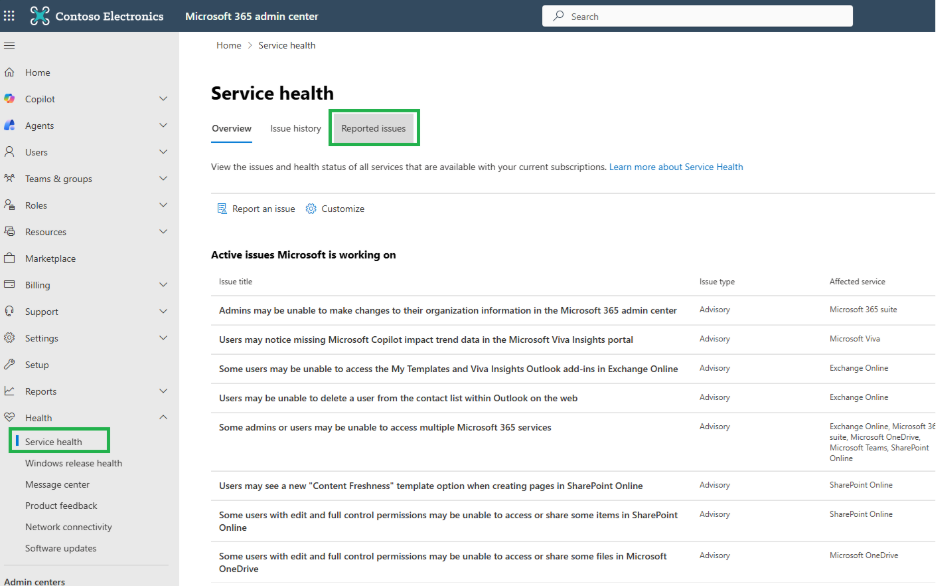Click the Customize button label
This screenshot has width=936, height=586.
tap(343, 208)
